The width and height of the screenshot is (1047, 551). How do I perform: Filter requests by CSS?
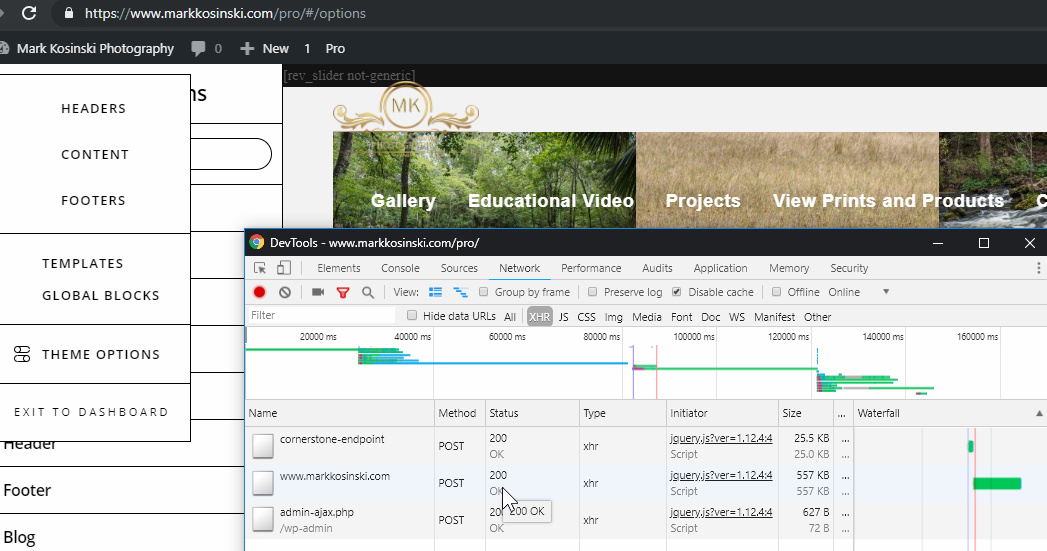pos(586,317)
